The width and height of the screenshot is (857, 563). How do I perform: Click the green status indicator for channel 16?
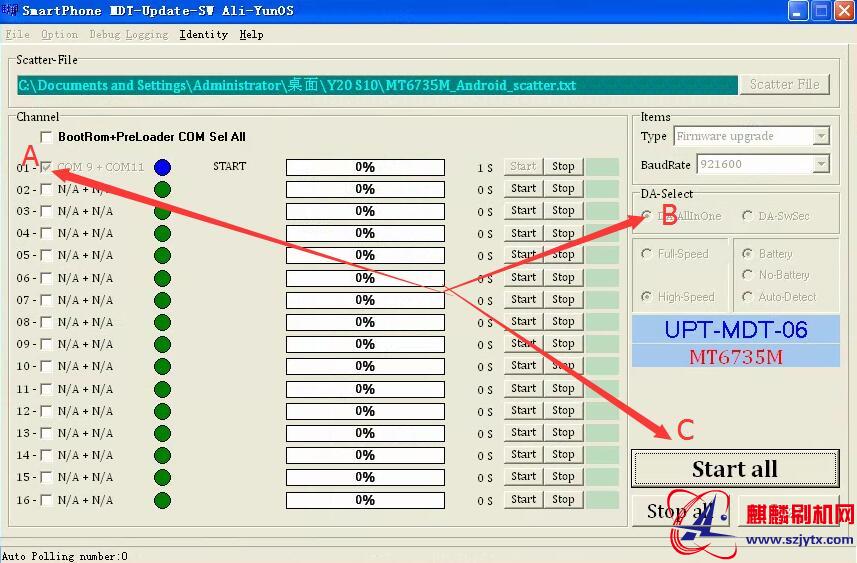click(x=162, y=500)
